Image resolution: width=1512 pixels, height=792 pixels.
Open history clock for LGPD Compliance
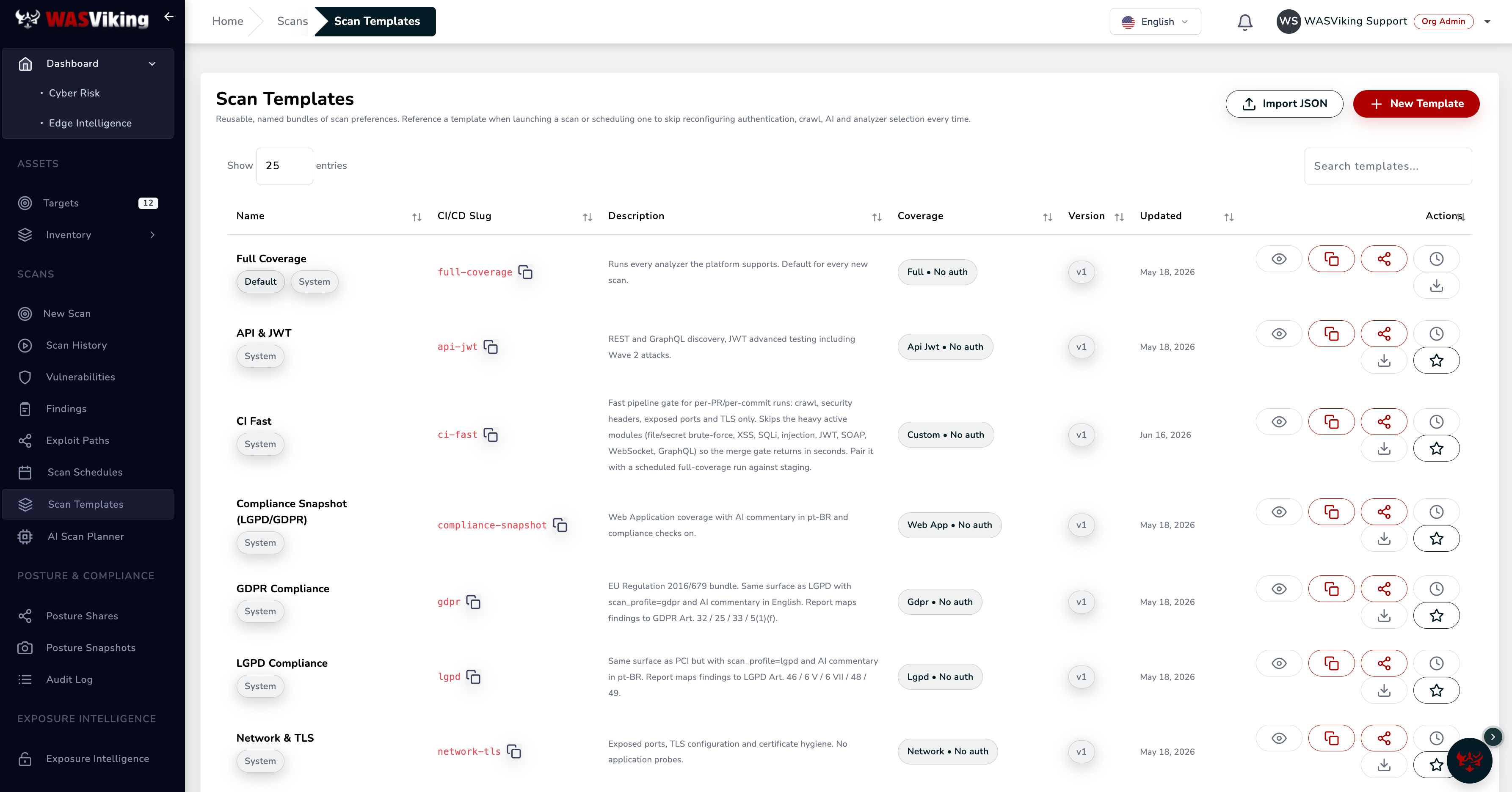[x=1436, y=663]
